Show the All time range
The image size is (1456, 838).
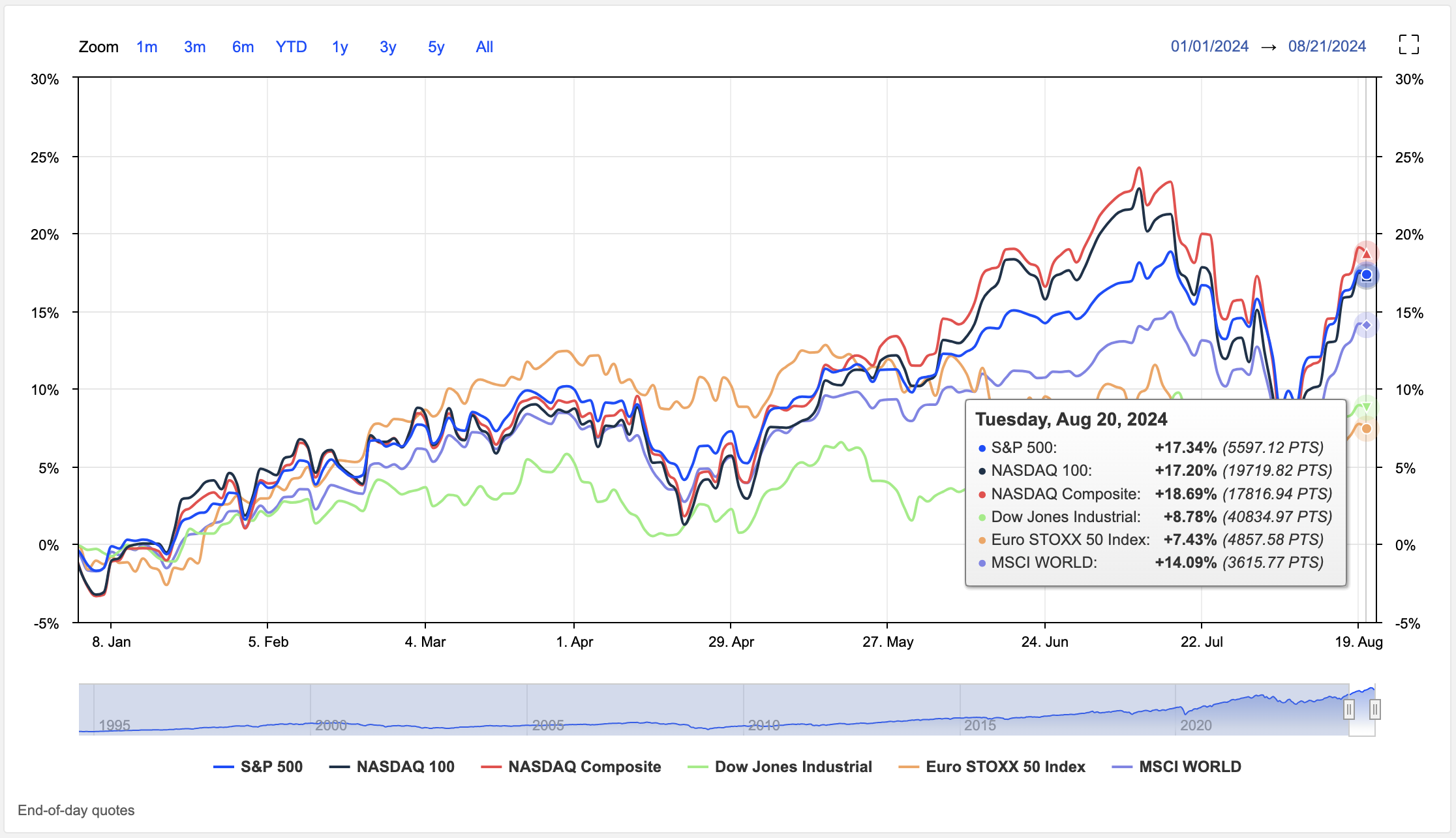484,47
